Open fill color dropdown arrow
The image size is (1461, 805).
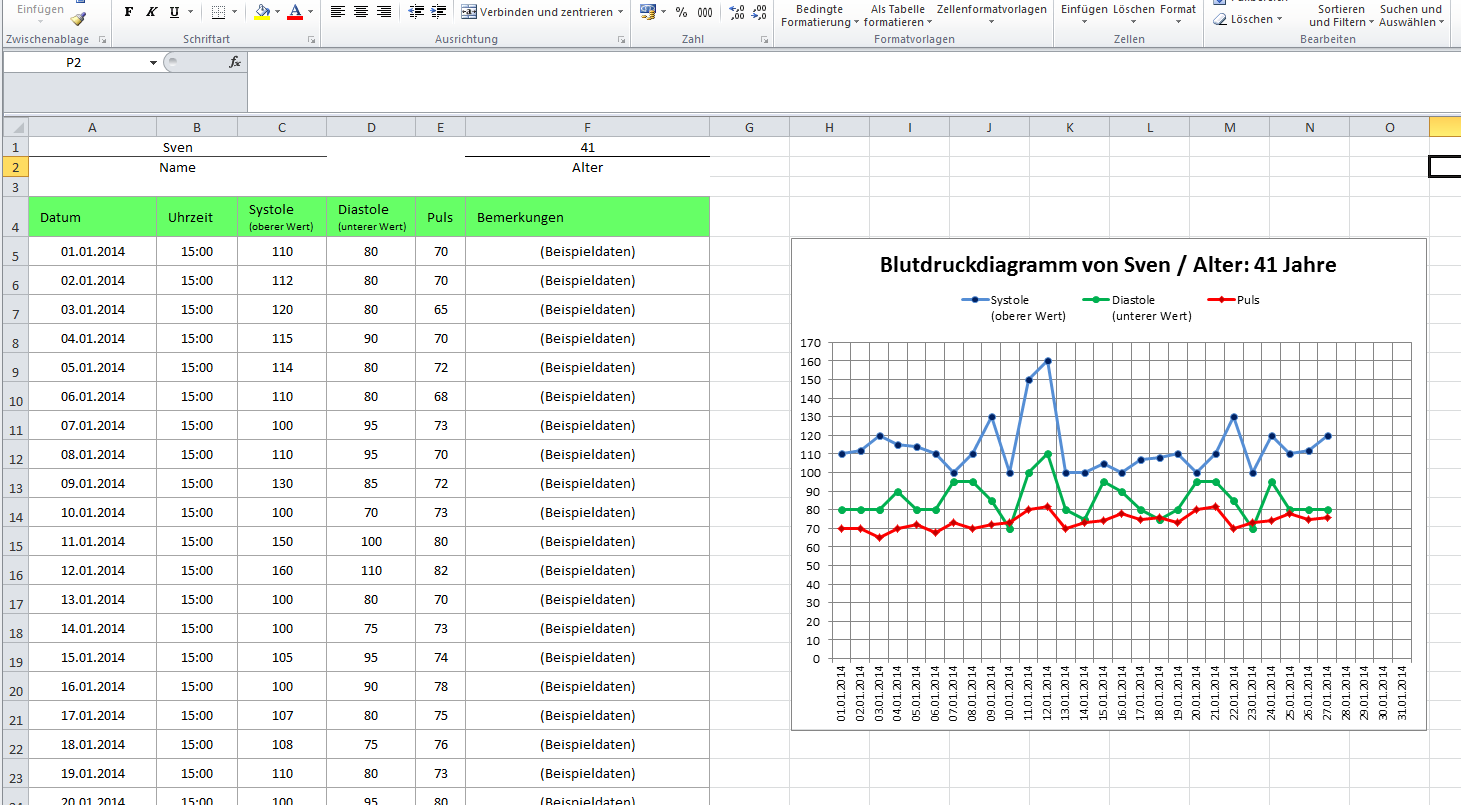(x=278, y=12)
